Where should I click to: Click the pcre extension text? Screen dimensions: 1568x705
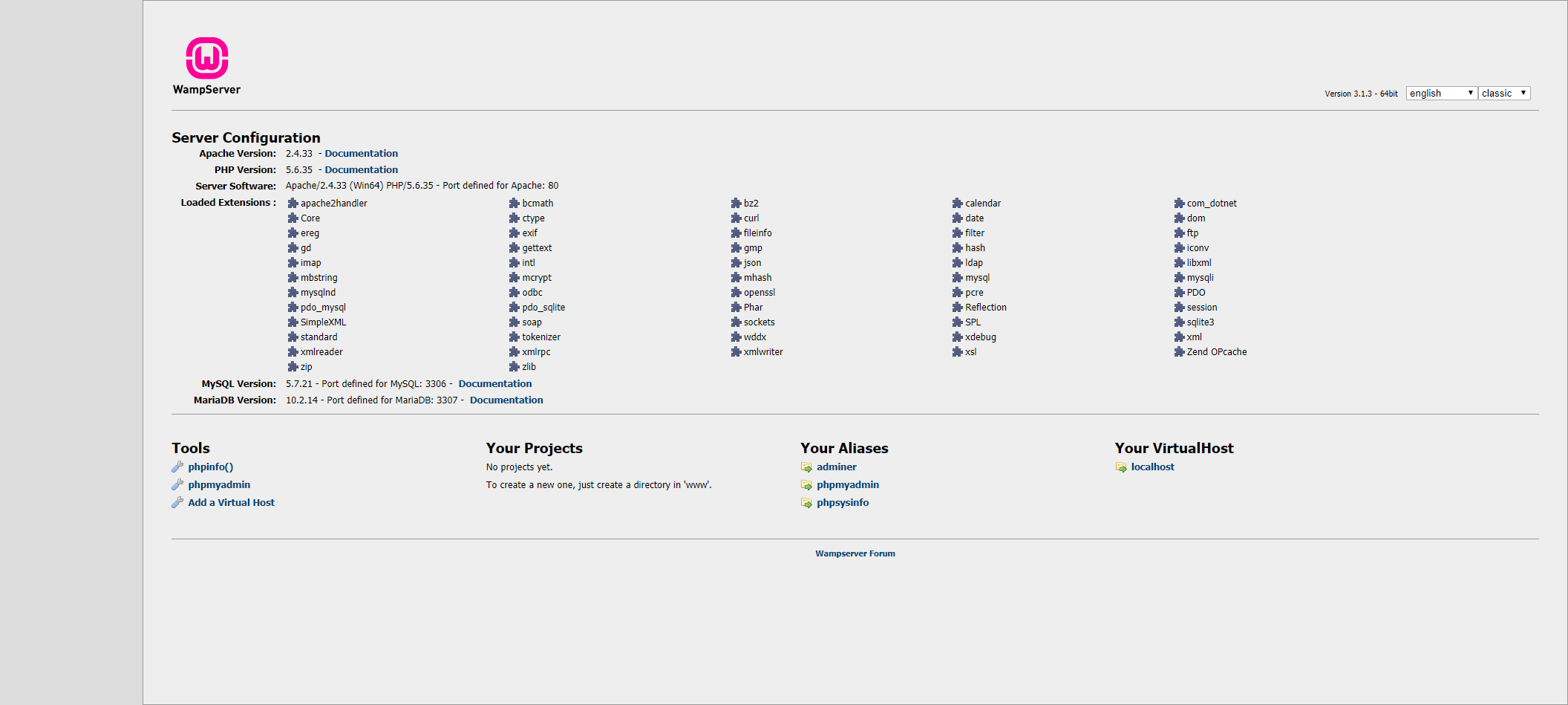(974, 293)
